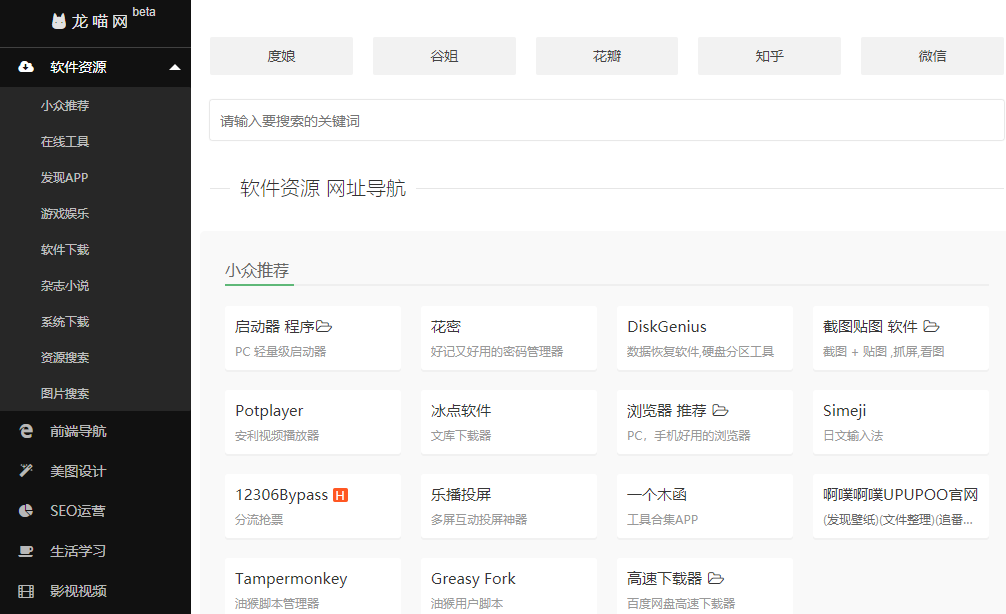Open the 冰点软件 card
Image resolution: width=1006 pixels, height=614 pixels.
click(509, 422)
